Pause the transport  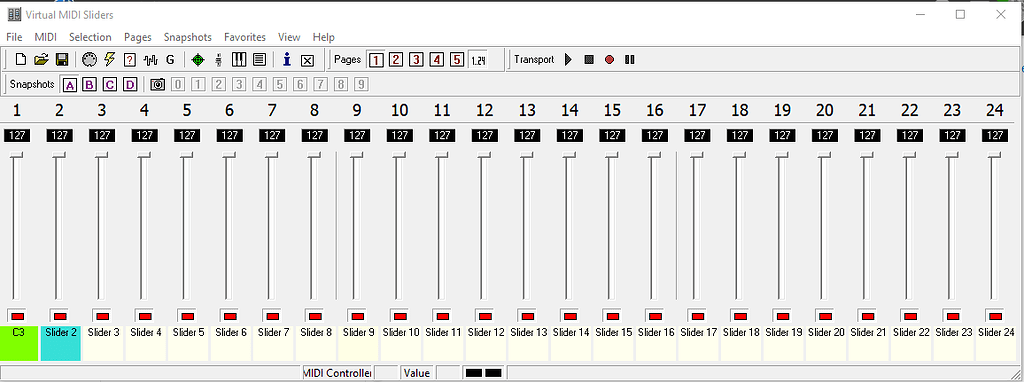(x=630, y=59)
